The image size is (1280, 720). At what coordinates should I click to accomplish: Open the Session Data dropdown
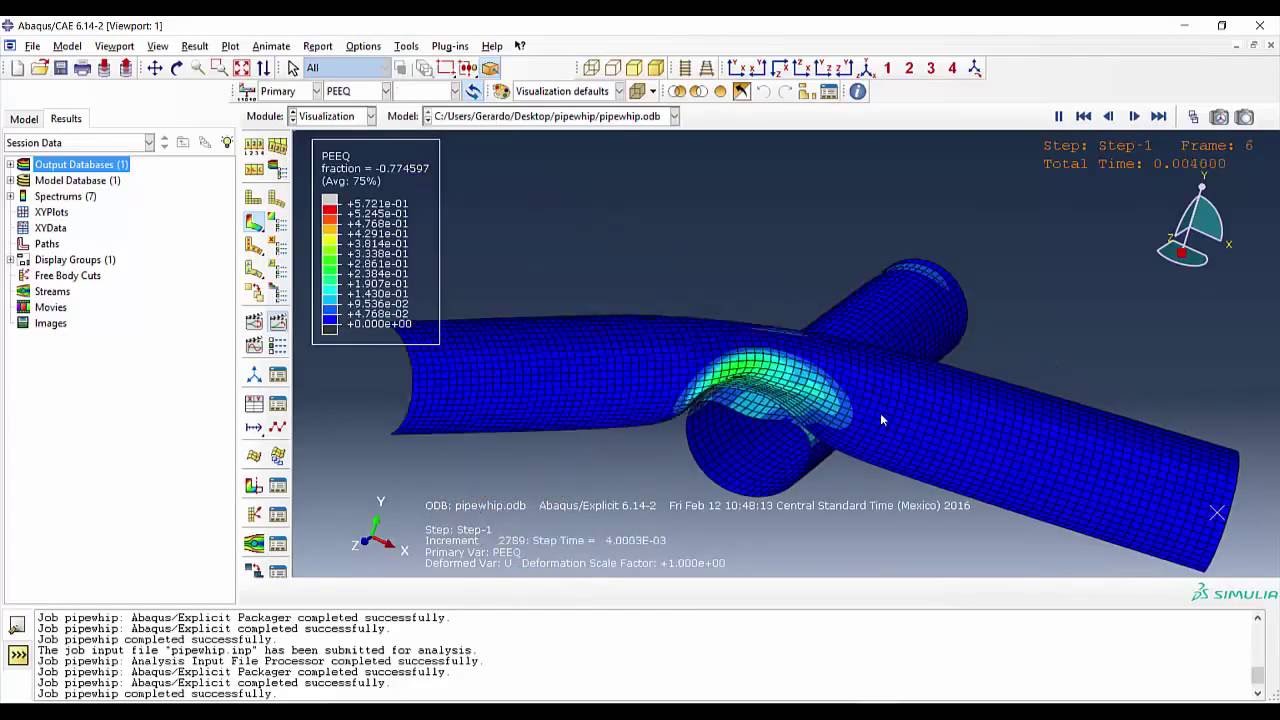click(149, 143)
